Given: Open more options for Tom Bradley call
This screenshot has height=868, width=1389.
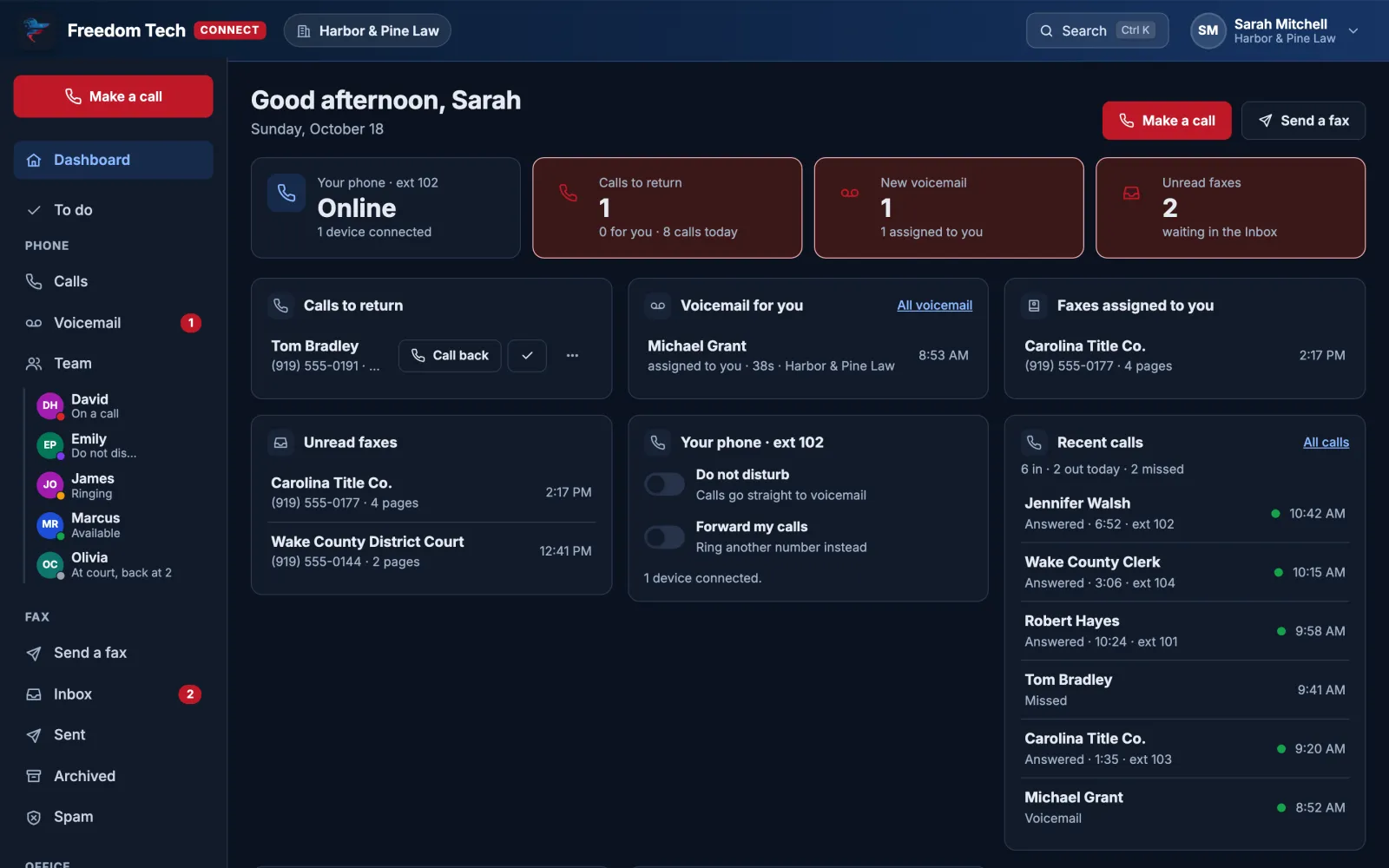Looking at the screenshot, I should [572, 356].
